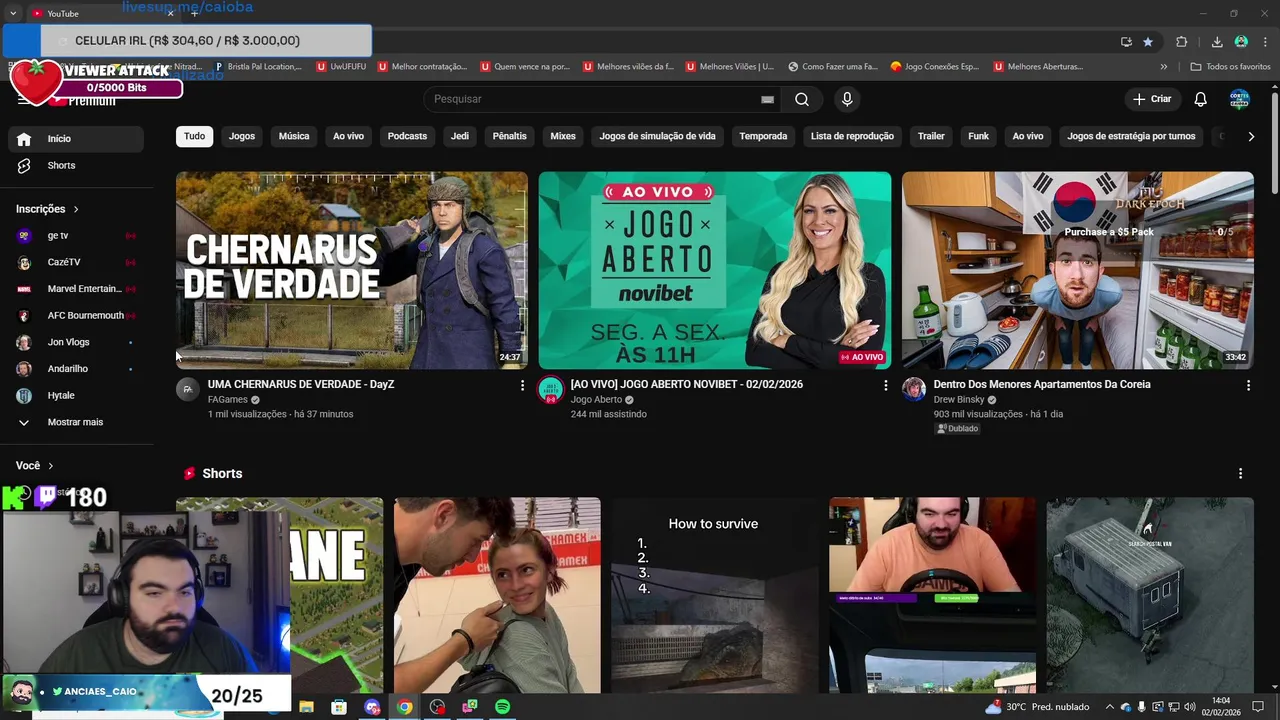Open the Drew Binsky channel avatar

tap(914, 389)
